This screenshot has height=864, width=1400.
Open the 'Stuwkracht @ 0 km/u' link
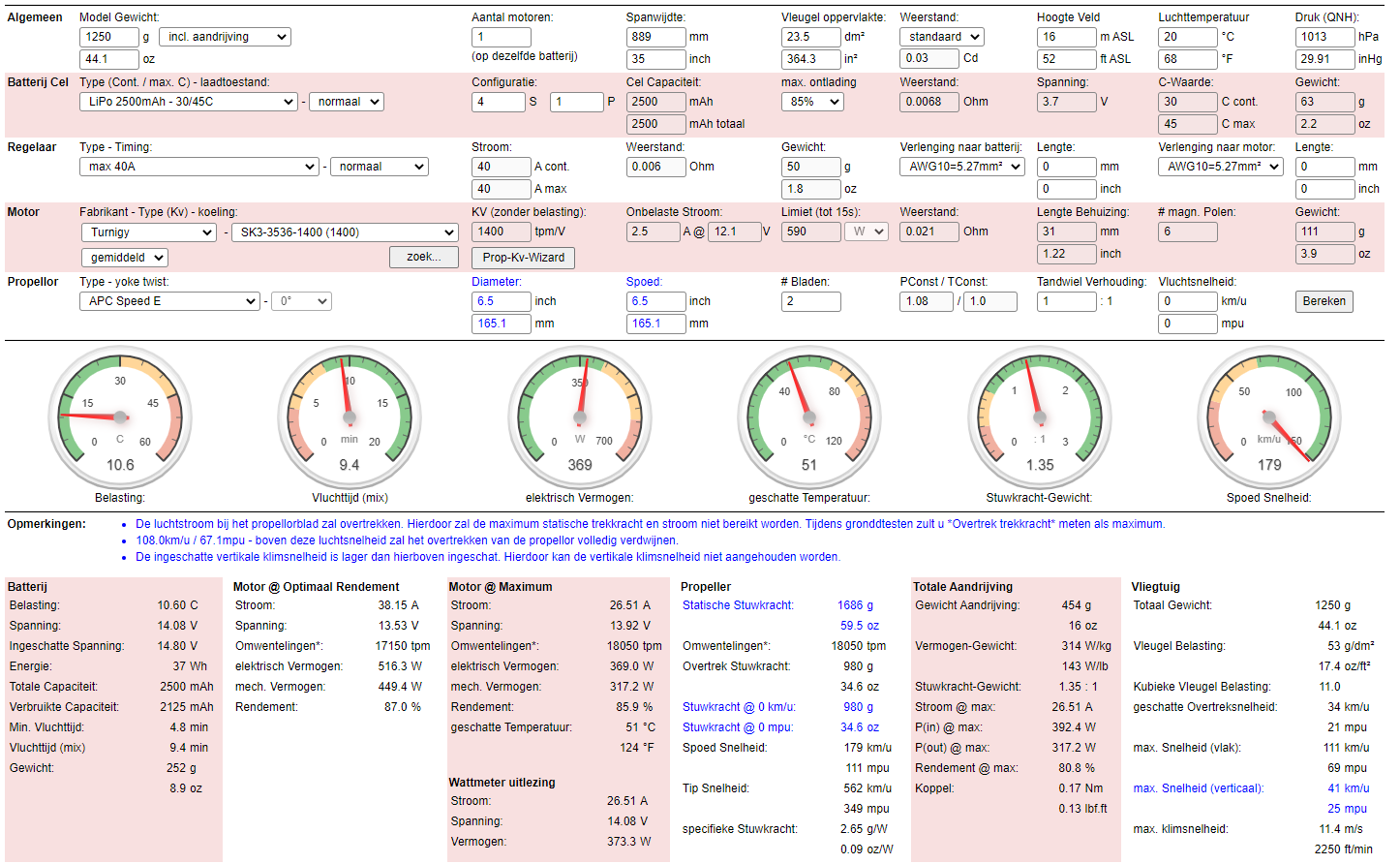pyautogui.click(x=739, y=707)
